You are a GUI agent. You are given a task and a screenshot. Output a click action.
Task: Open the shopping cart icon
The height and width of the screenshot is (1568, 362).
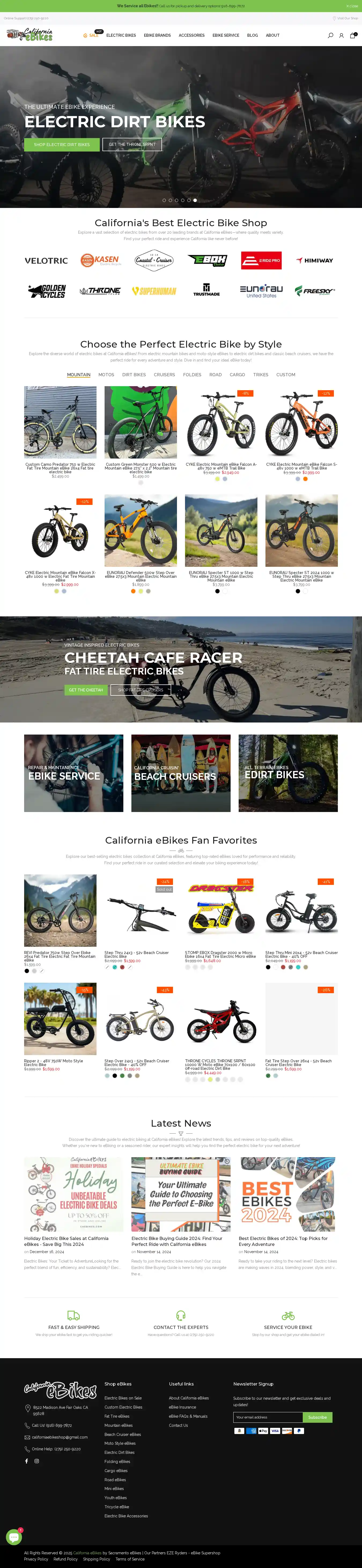(x=352, y=35)
